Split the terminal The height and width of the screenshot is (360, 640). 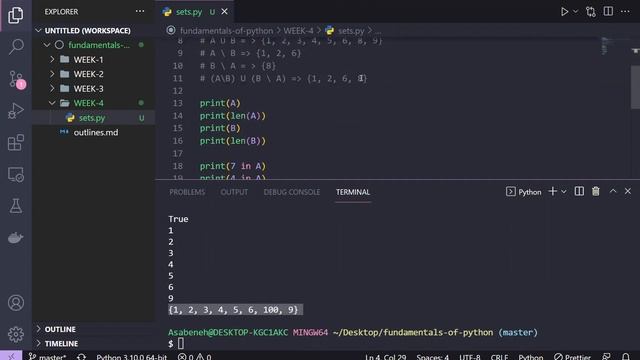pos(579,191)
